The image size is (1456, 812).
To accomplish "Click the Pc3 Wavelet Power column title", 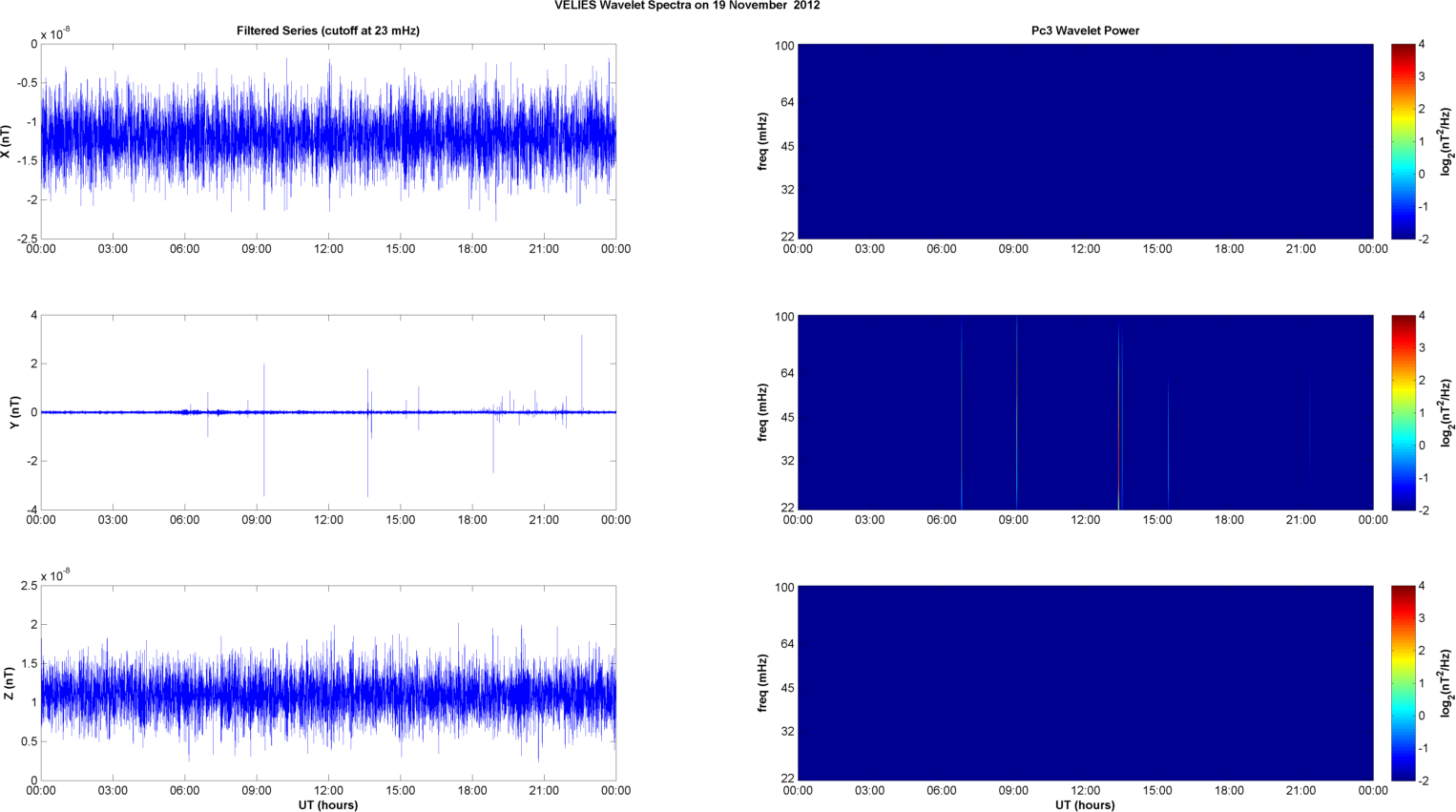I will [x=1085, y=31].
